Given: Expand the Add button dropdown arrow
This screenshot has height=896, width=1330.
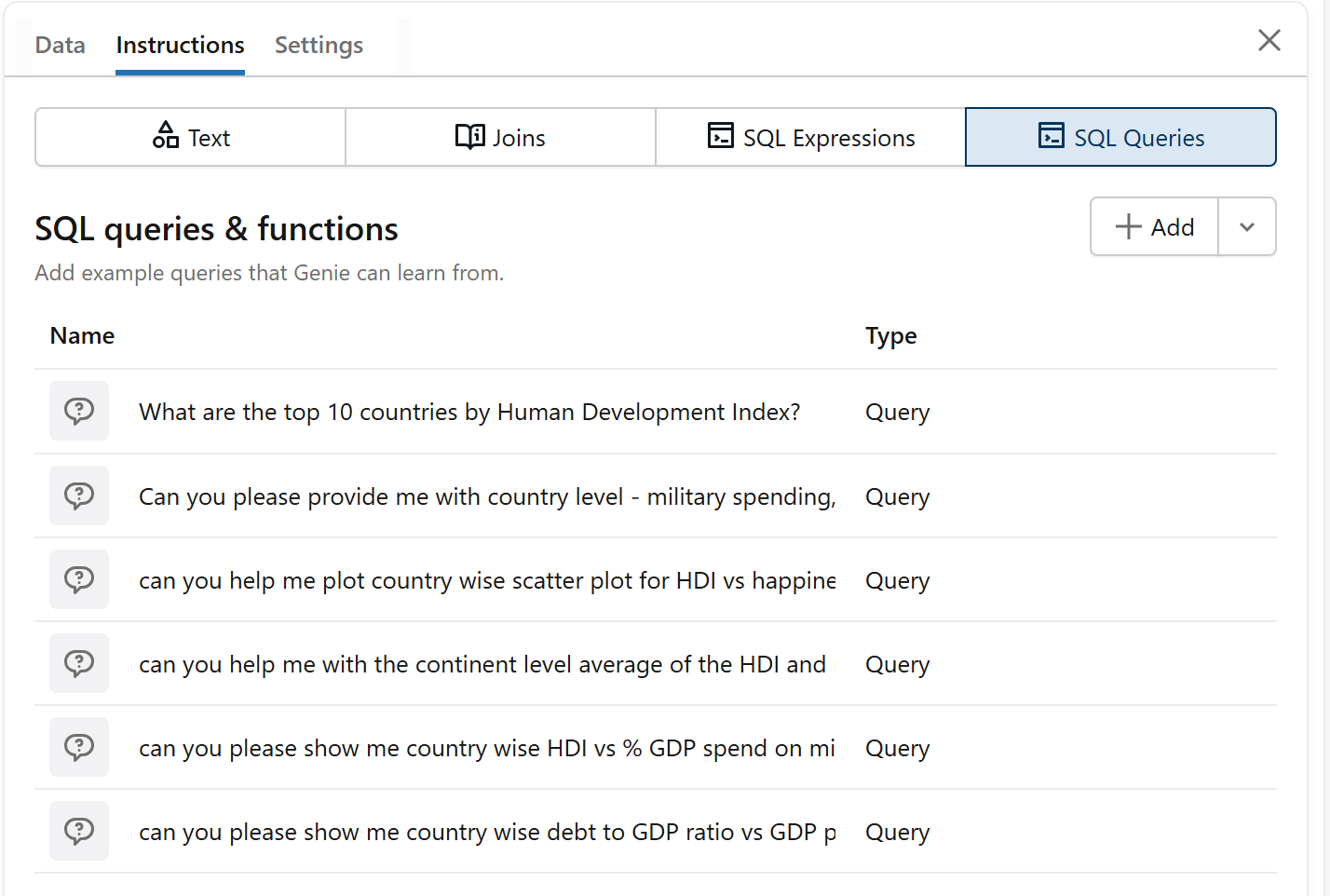Looking at the screenshot, I should [x=1246, y=226].
